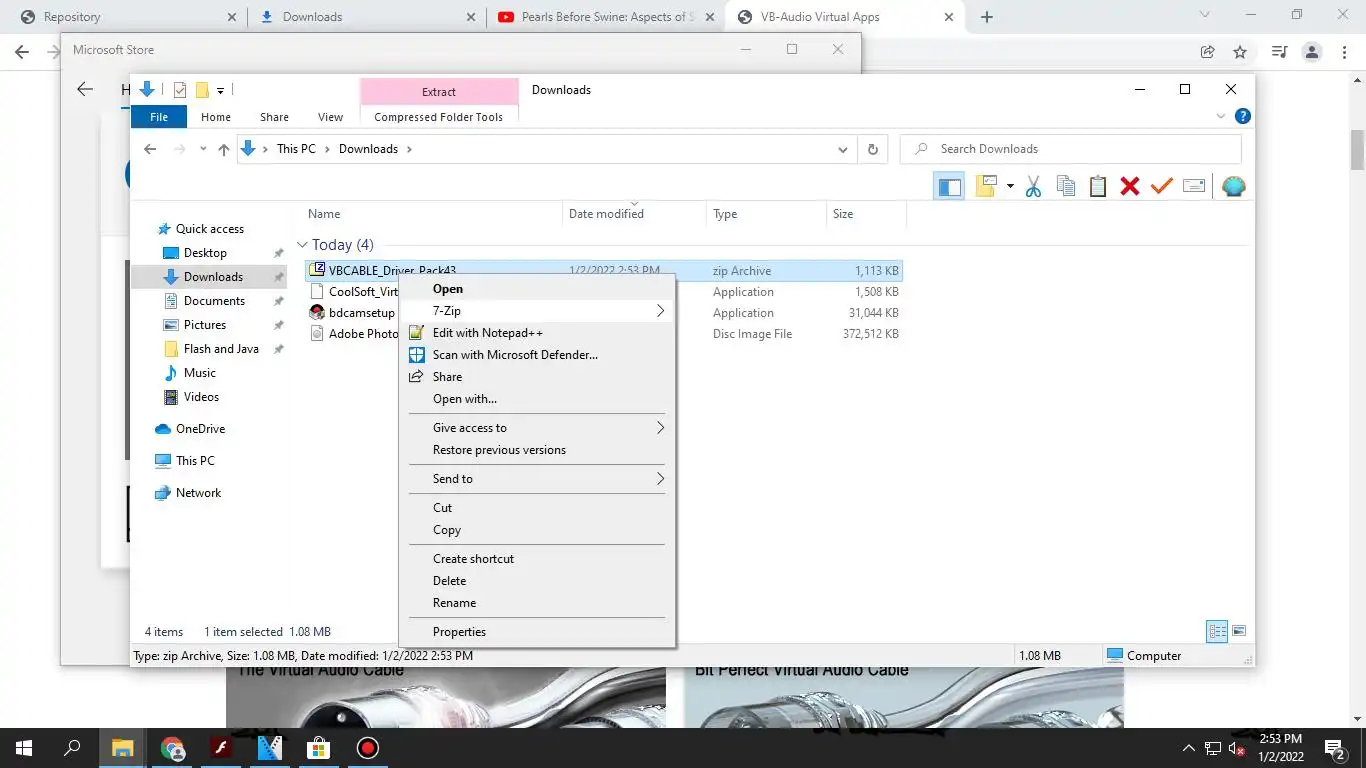The width and height of the screenshot is (1366, 768).
Task: Open the Home ribbon tab
Action: pos(216,117)
